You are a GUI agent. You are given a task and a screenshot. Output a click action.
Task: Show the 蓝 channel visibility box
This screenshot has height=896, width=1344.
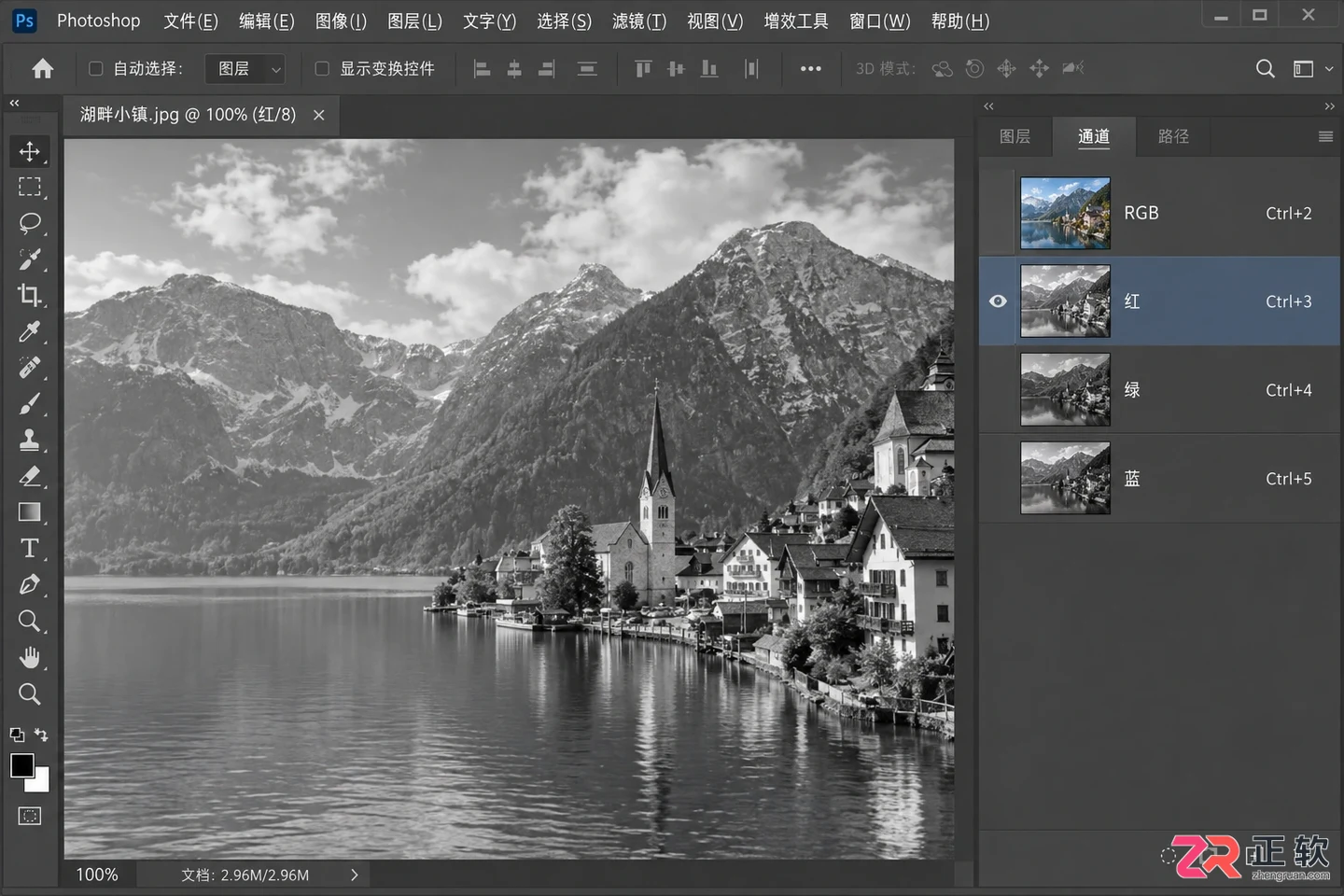click(x=998, y=479)
